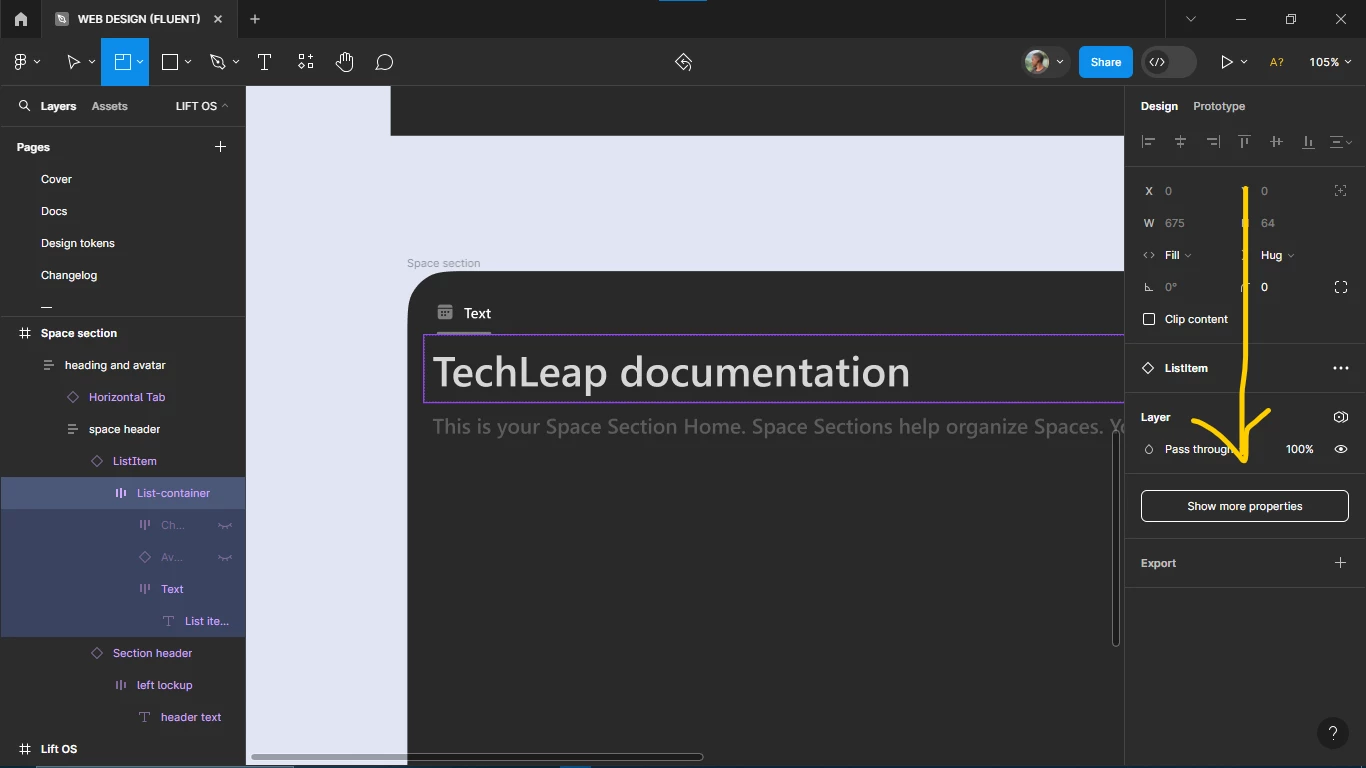The height and width of the screenshot is (768, 1366).
Task: Switch to the Assets tab
Action: click(x=109, y=106)
